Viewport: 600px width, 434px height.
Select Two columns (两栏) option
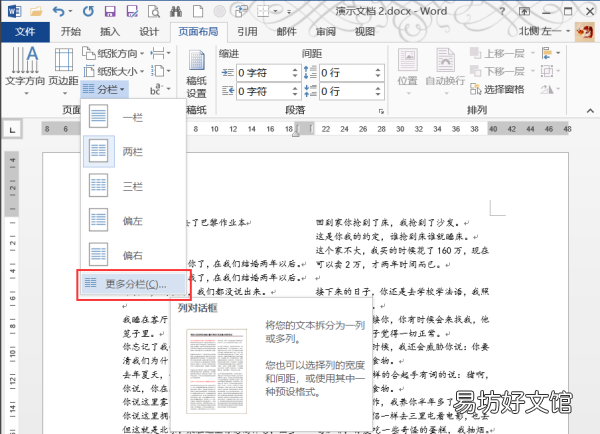134,152
